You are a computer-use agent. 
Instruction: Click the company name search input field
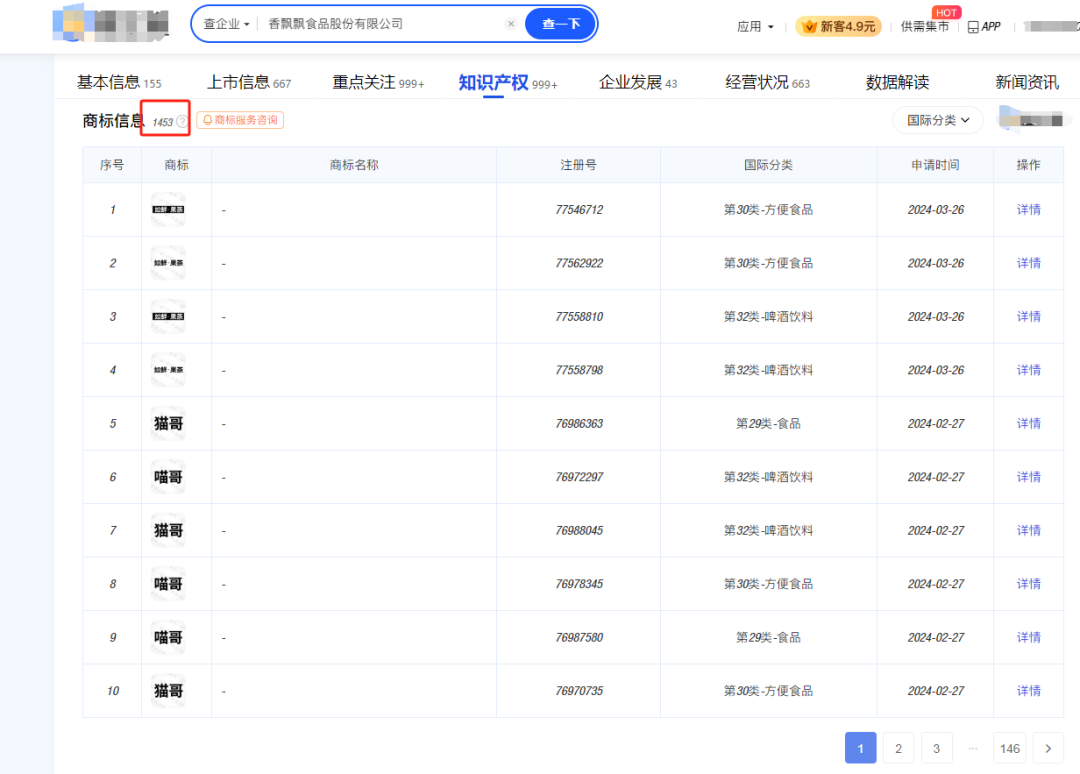tap(382, 24)
